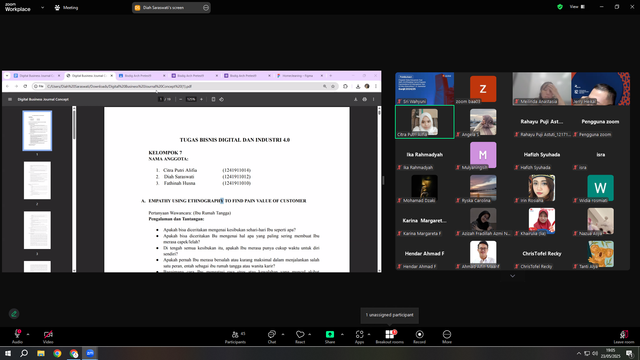Click the Zoom icon in the taskbar
Image resolution: width=640 pixels, height=360 pixels.
(x=90, y=353)
